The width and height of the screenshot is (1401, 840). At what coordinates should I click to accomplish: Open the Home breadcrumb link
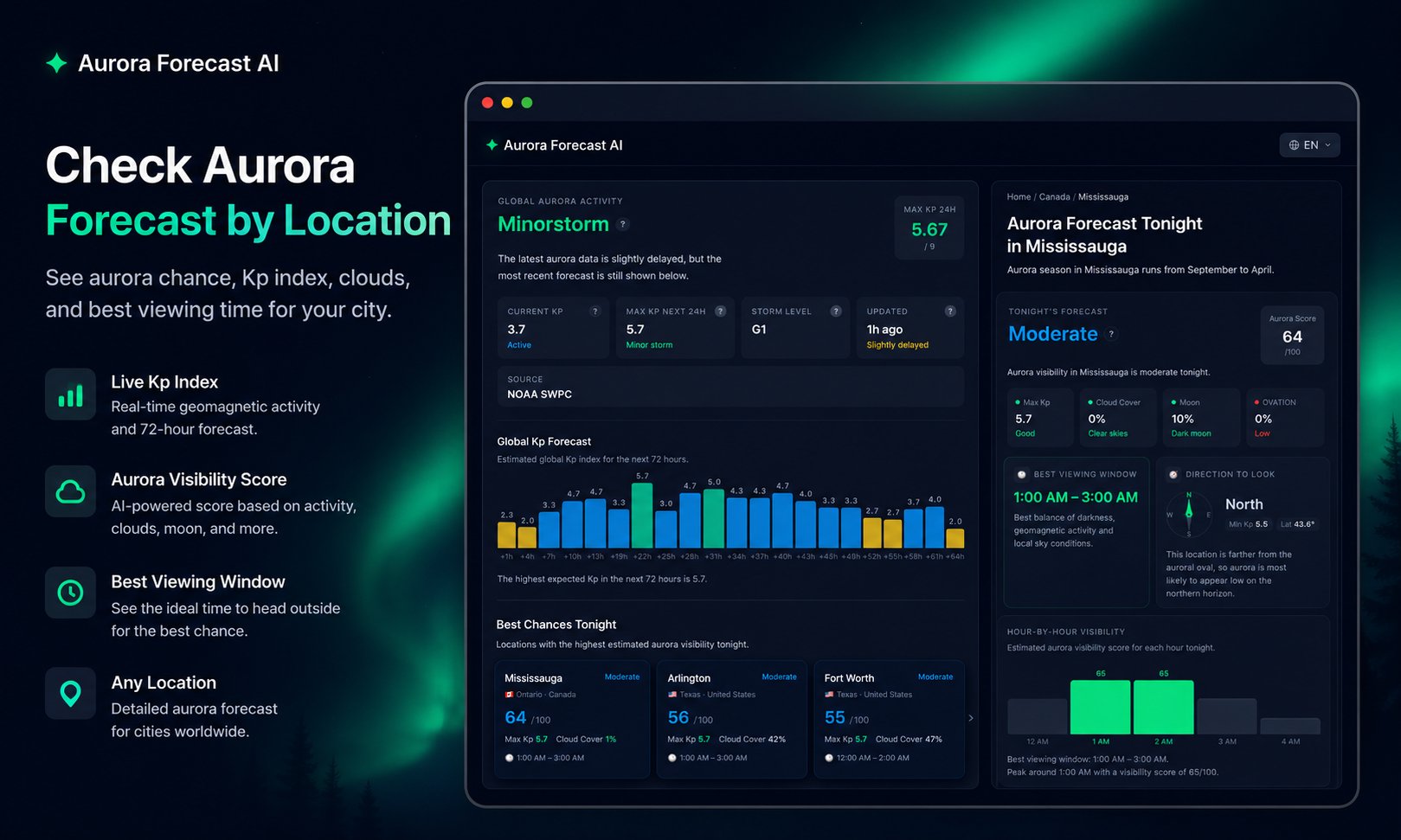(x=1019, y=197)
